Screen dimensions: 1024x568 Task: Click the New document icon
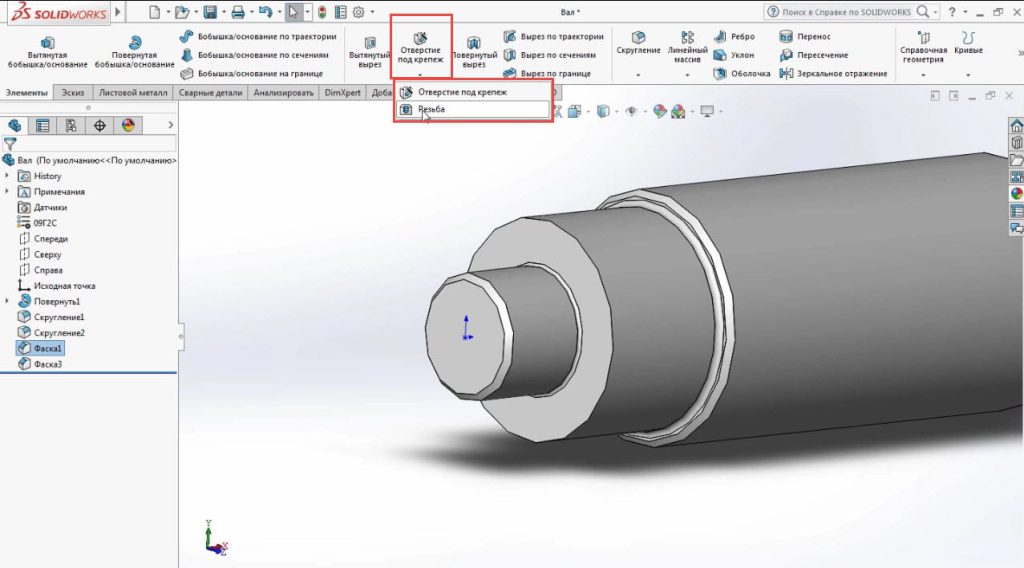pos(154,12)
